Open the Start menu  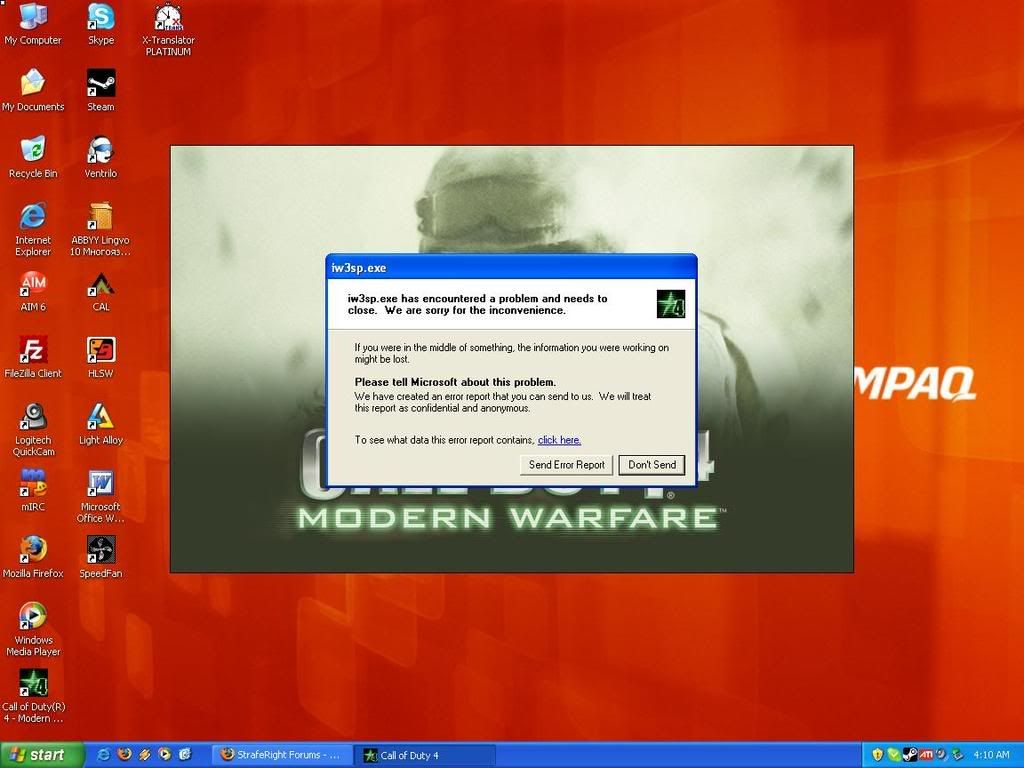[x=42, y=755]
